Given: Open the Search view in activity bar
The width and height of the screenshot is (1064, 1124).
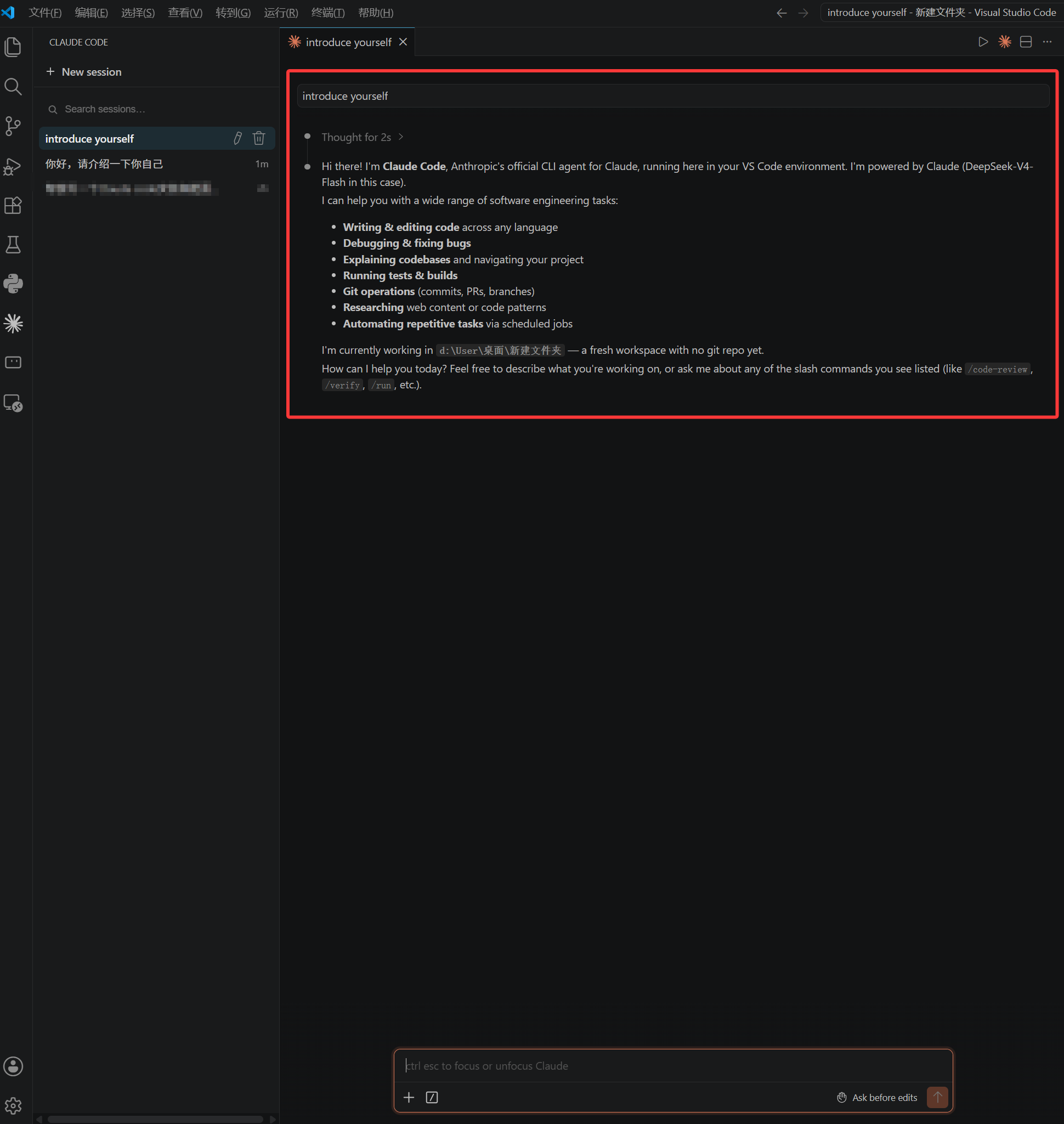Looking at the screenshot, I should click(x=13, y=86).
